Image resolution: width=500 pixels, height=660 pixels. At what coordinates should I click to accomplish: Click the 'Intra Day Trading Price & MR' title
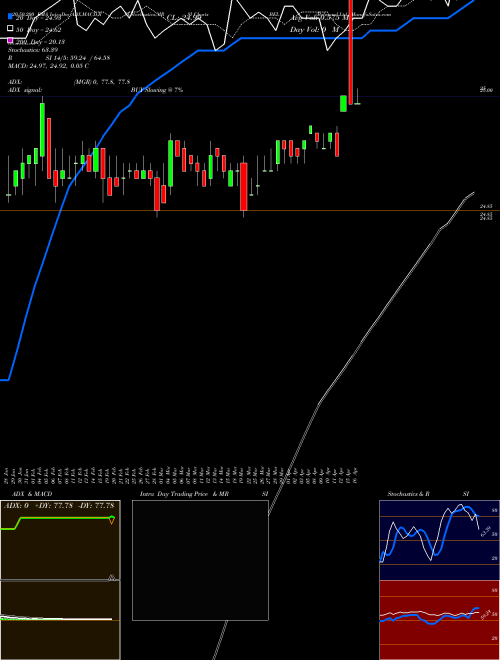pyautogui.click(x=184, y=494)
